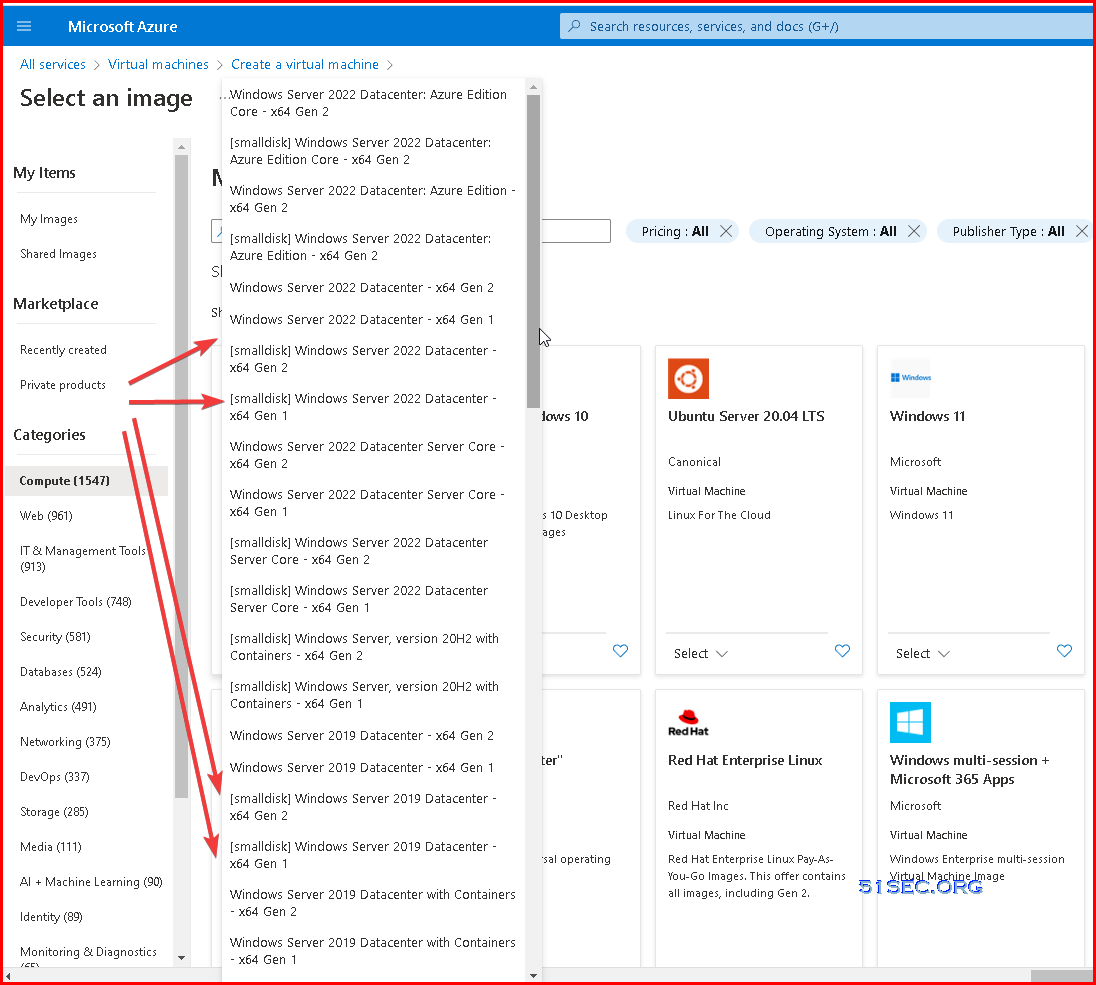
Task: Click the Ubuntu logo on the Ubuntu Server card
Action: coord(688,379)
